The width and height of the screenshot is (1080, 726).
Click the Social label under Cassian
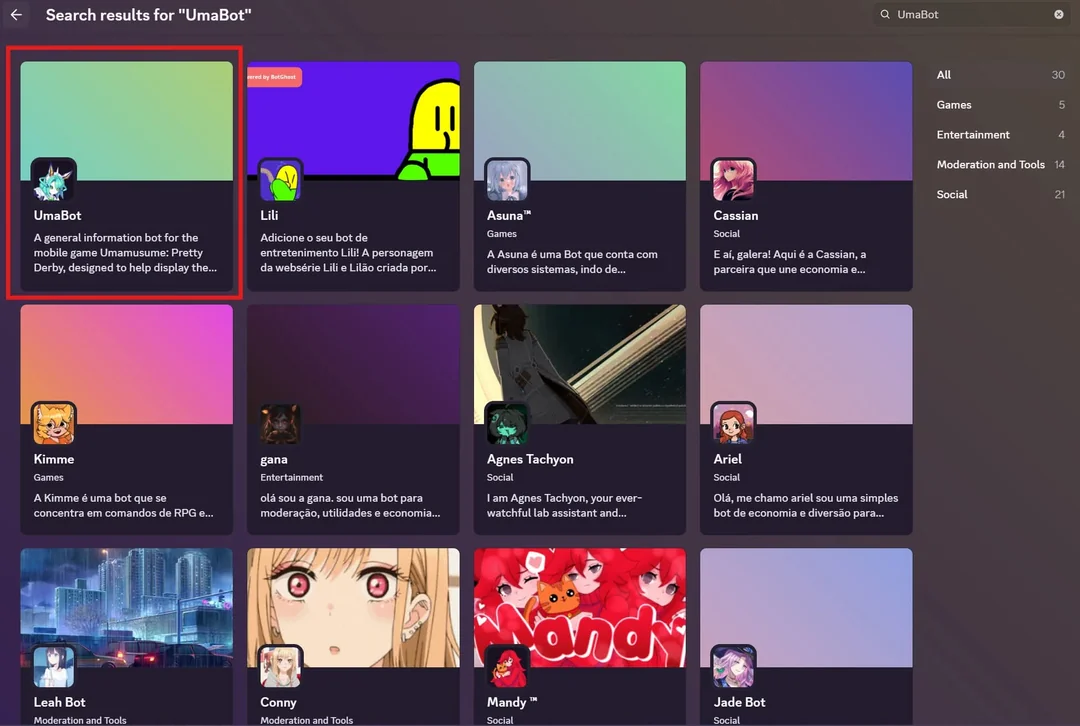727,234
